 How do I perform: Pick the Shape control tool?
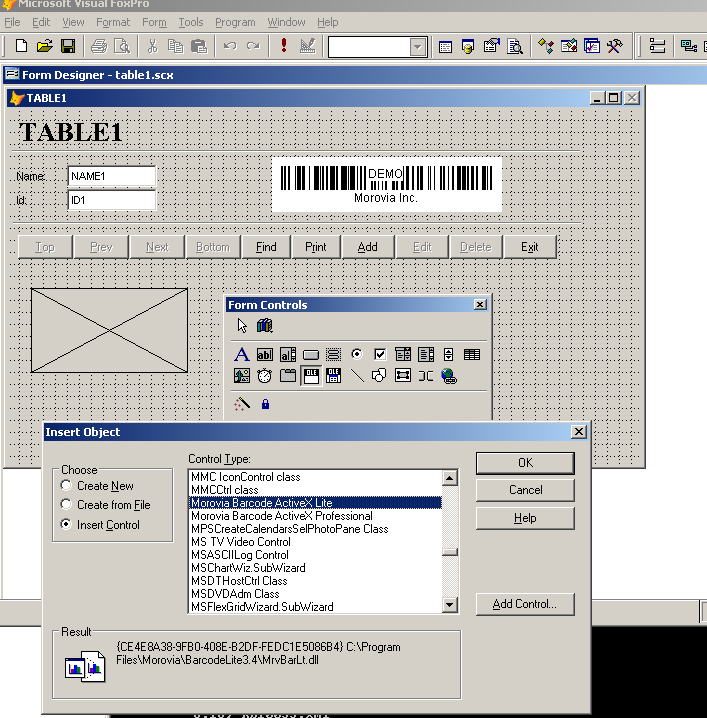pyautogui.click(x=379, y=376)
